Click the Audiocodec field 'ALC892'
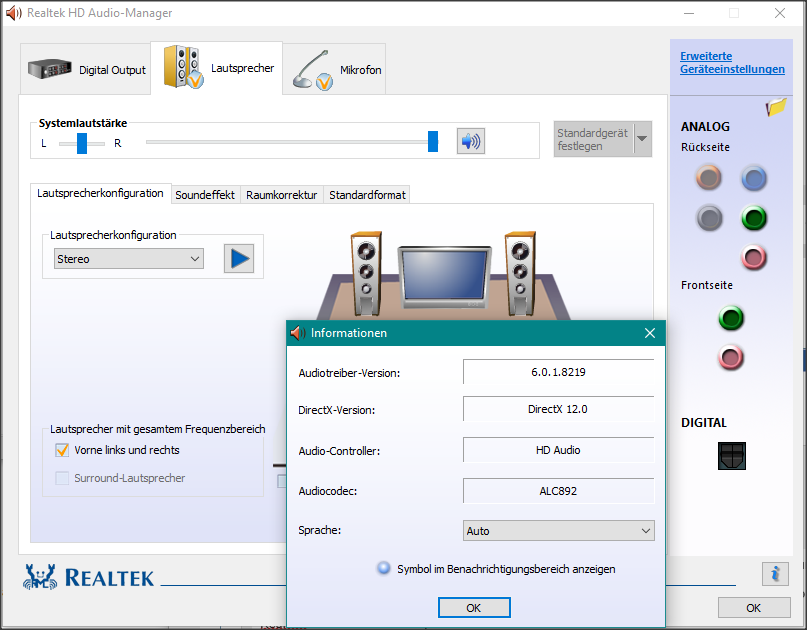Viewport: 807px width, 630px height. (x=558, y=491)
